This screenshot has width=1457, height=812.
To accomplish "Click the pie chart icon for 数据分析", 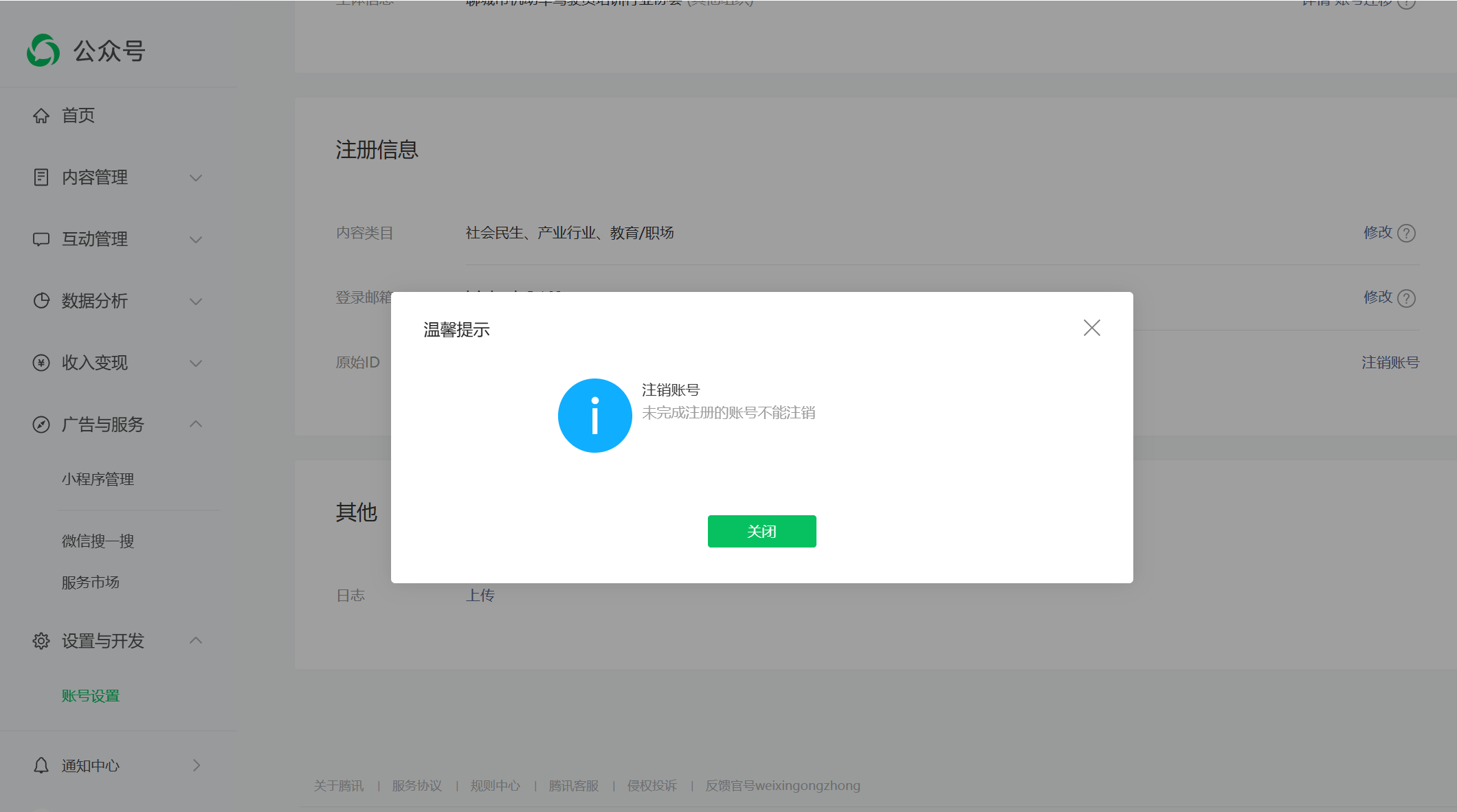I will (x=41, y=301).
